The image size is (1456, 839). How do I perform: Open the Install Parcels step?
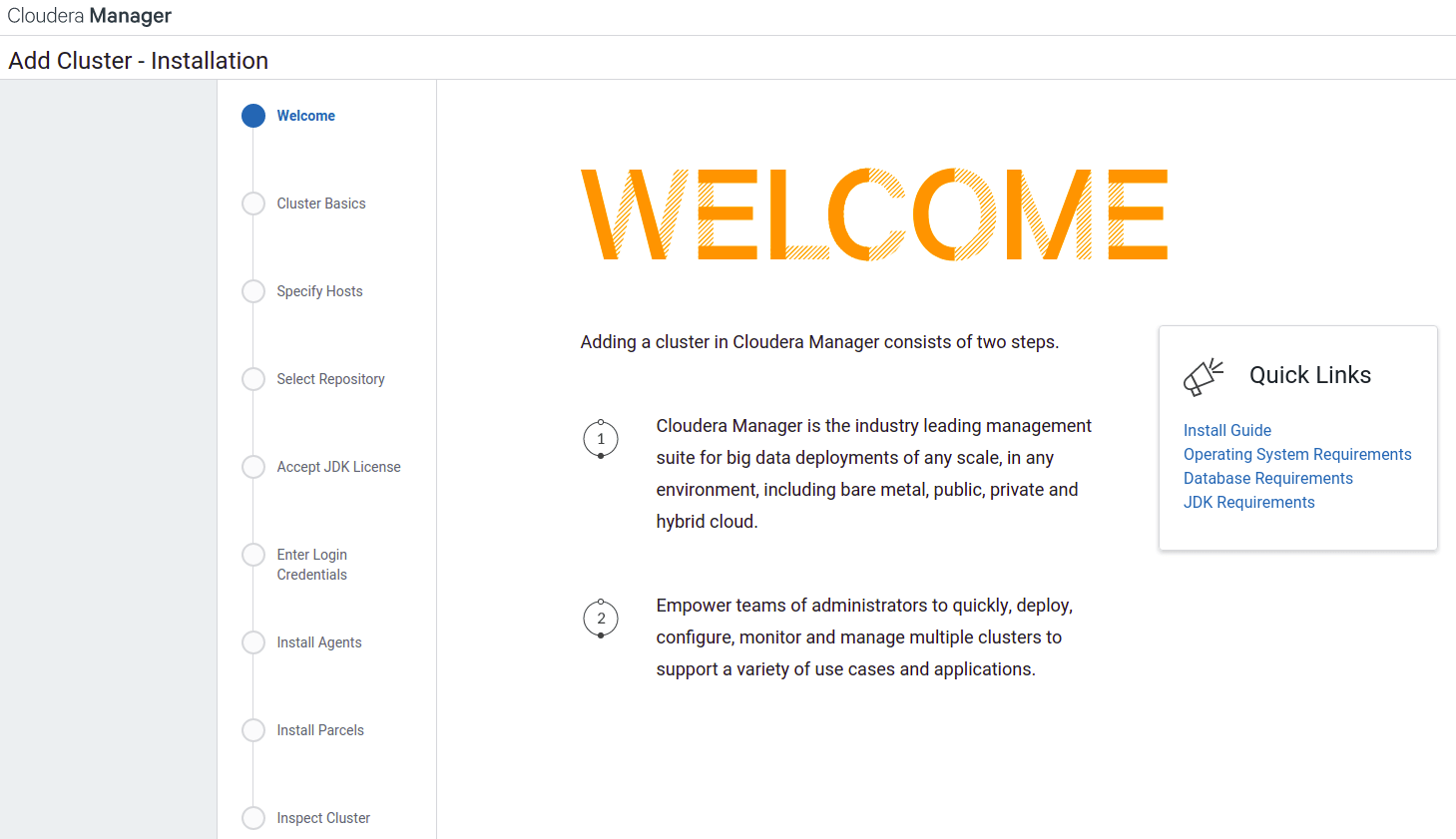pyautogui.click(x=320, y=730)
